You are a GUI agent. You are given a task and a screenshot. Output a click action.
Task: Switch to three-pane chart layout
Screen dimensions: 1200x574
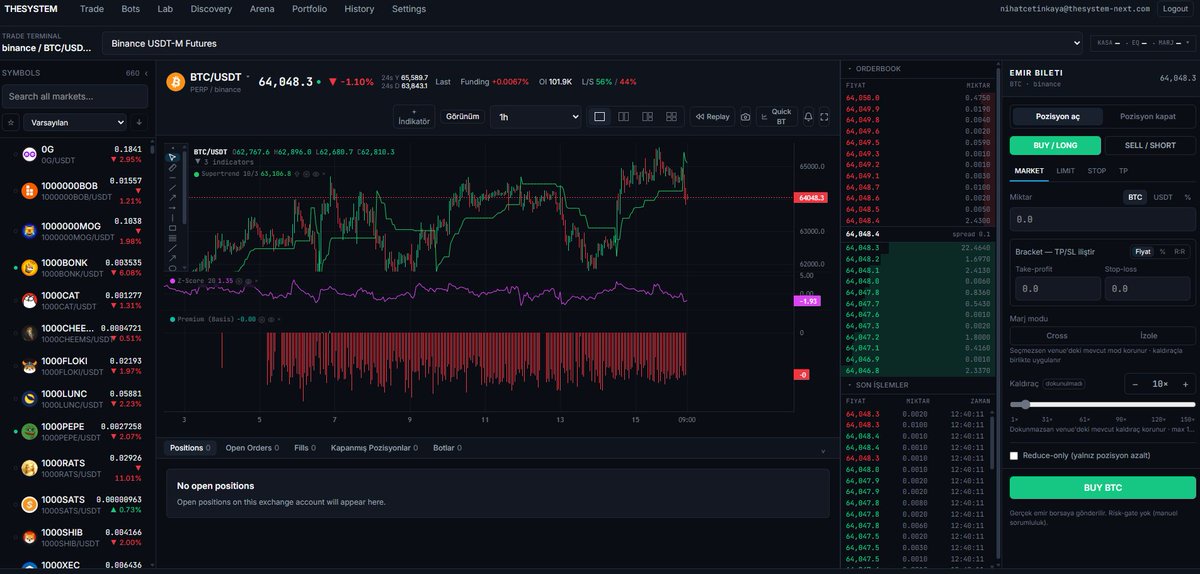tap(647, 117)
